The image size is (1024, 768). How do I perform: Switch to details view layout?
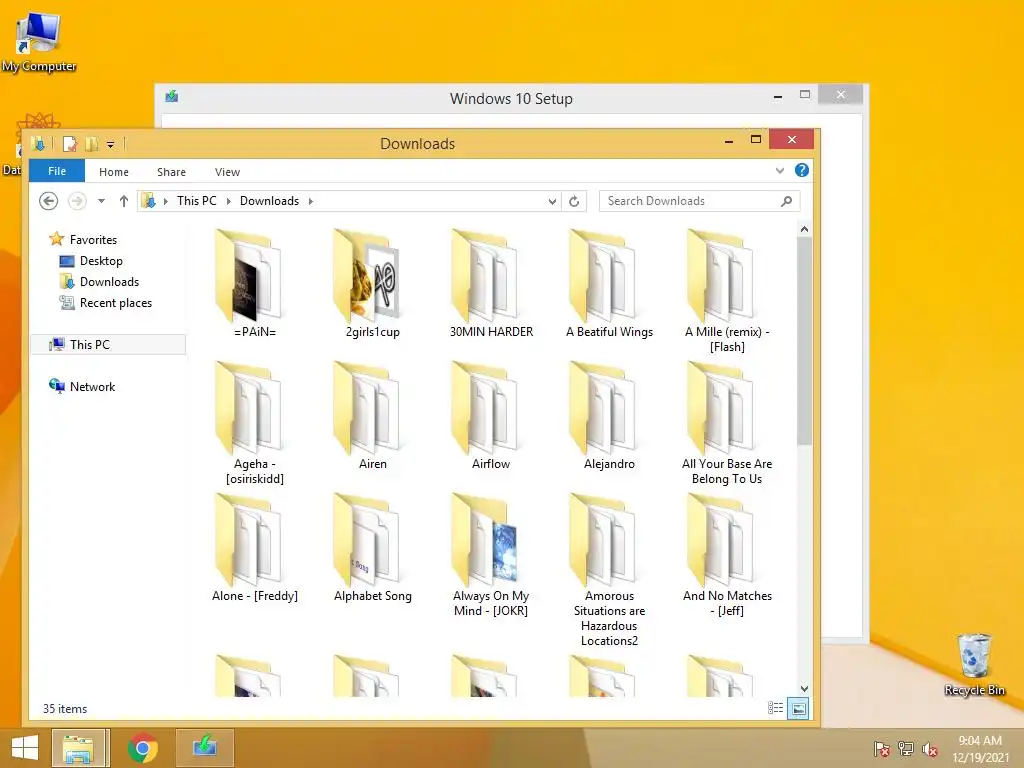click(x=775, y=708)
